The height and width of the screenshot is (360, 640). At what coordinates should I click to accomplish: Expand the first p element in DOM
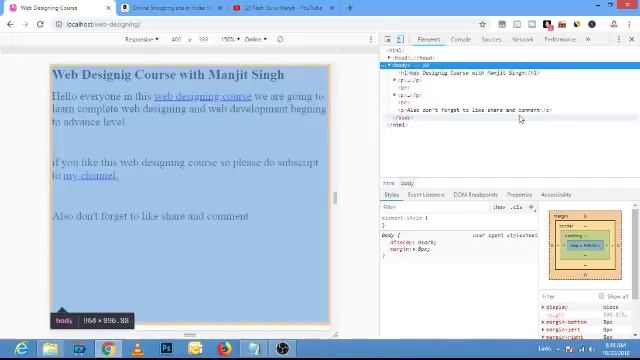click(394, 80)
